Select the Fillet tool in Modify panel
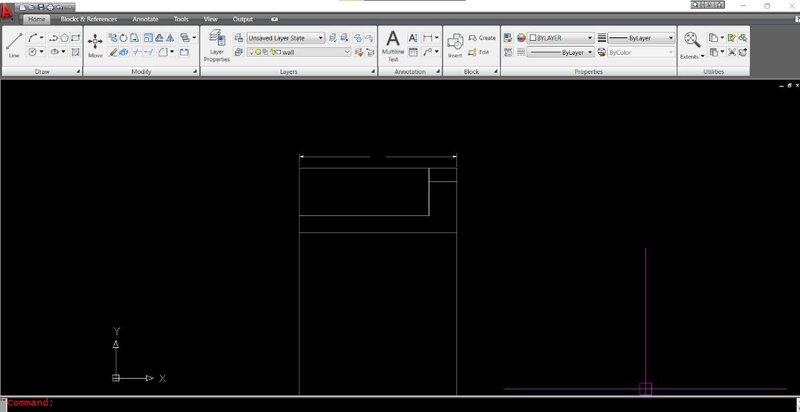Image resolution: width=800 pixels, height=412 pixels. (x=163, y=52)
